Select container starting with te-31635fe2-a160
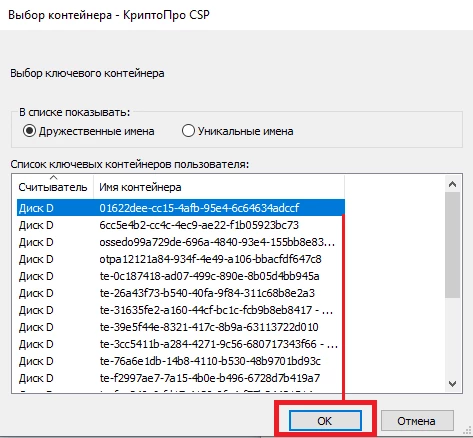 [181, 310]
